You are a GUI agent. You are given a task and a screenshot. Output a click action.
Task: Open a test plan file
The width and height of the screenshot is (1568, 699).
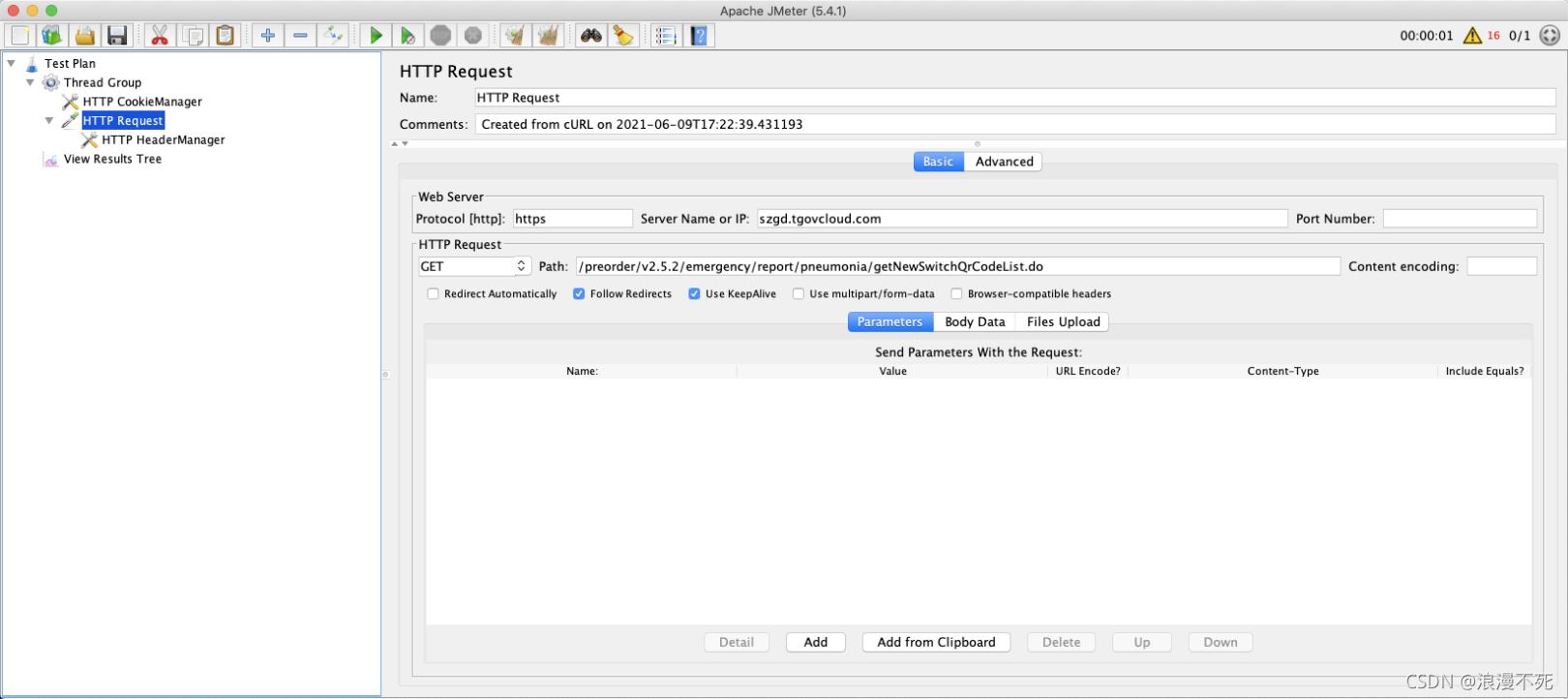click(x=85, y=36)
